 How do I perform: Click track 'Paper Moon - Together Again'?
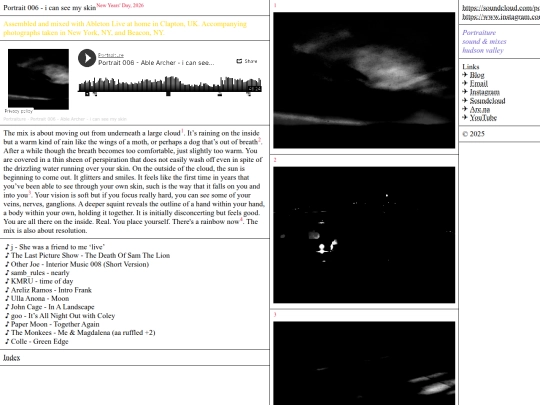(x=55, y=324)
